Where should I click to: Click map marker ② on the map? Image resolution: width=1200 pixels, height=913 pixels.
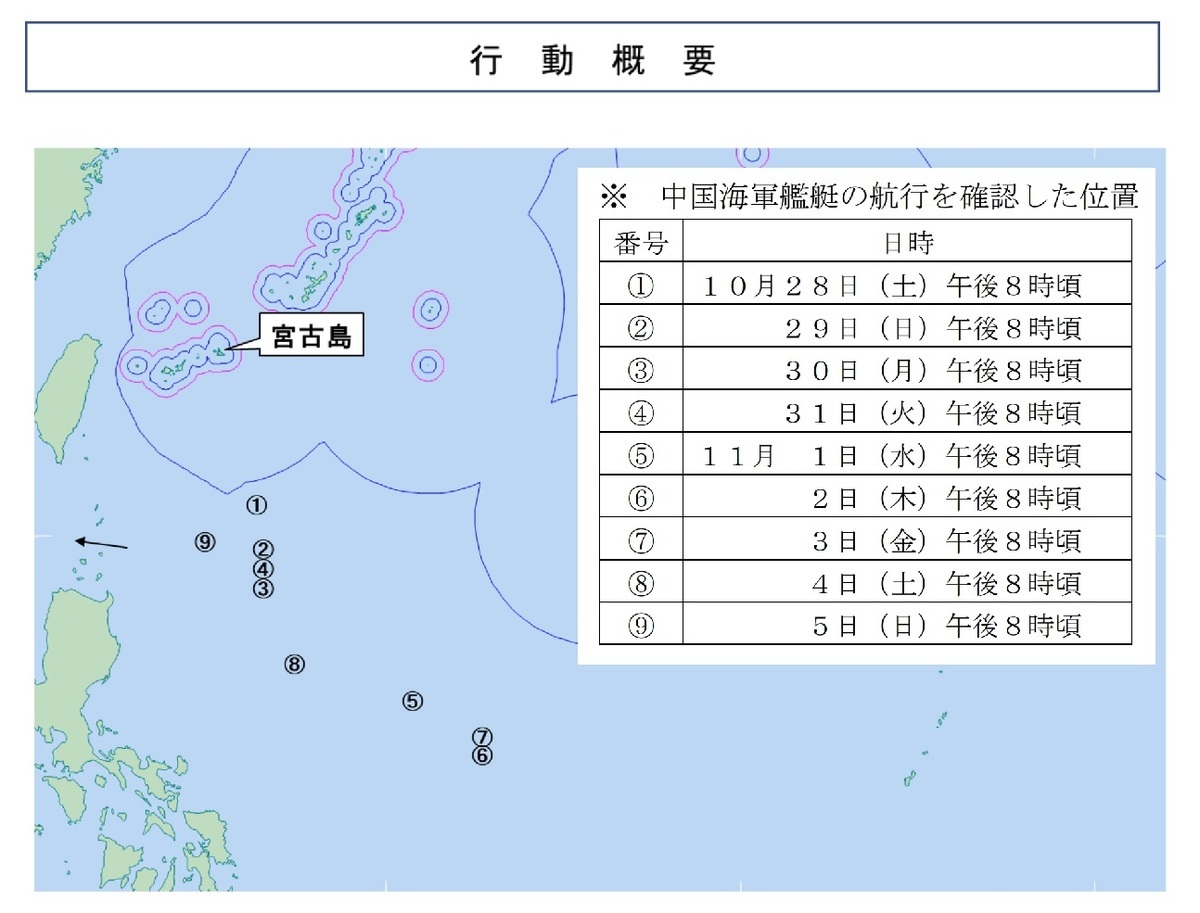coord(263,549)
